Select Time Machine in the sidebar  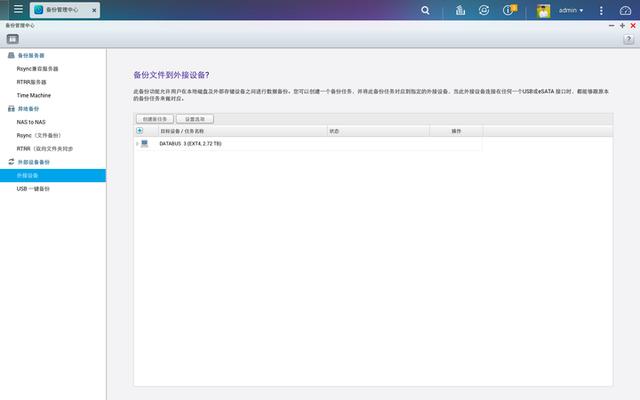coord(34,95)
